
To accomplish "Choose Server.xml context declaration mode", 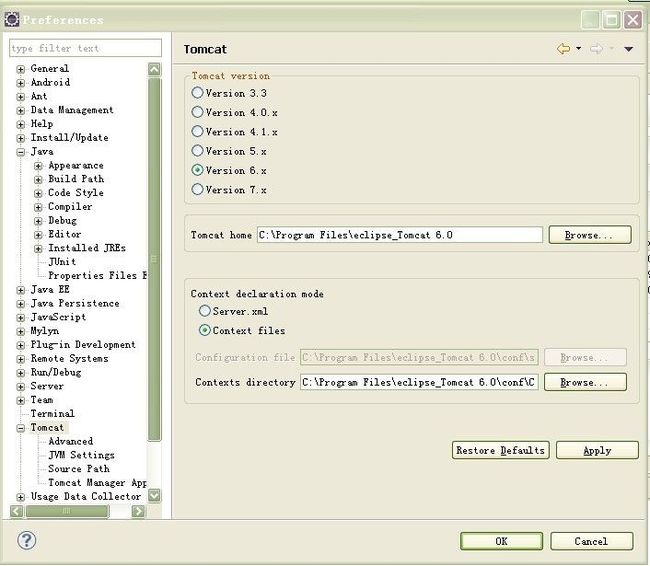I will [x=204, y=311].
